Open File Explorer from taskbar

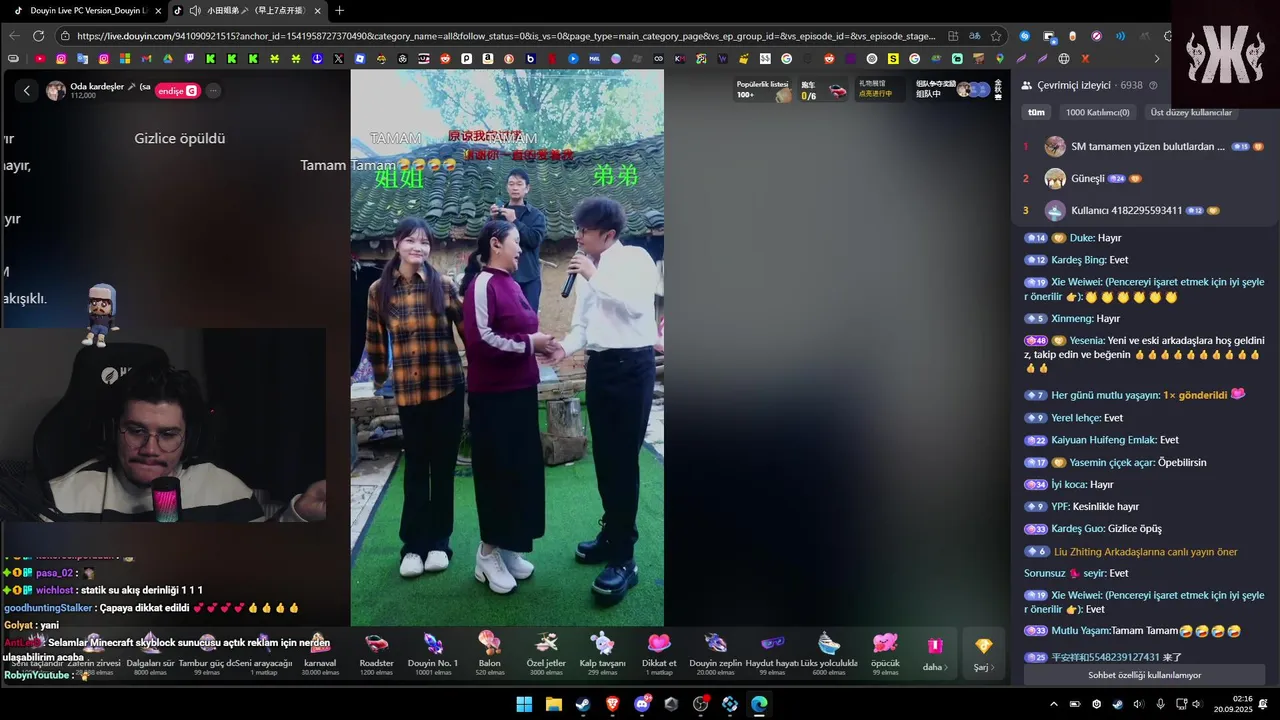coord(554,704)
